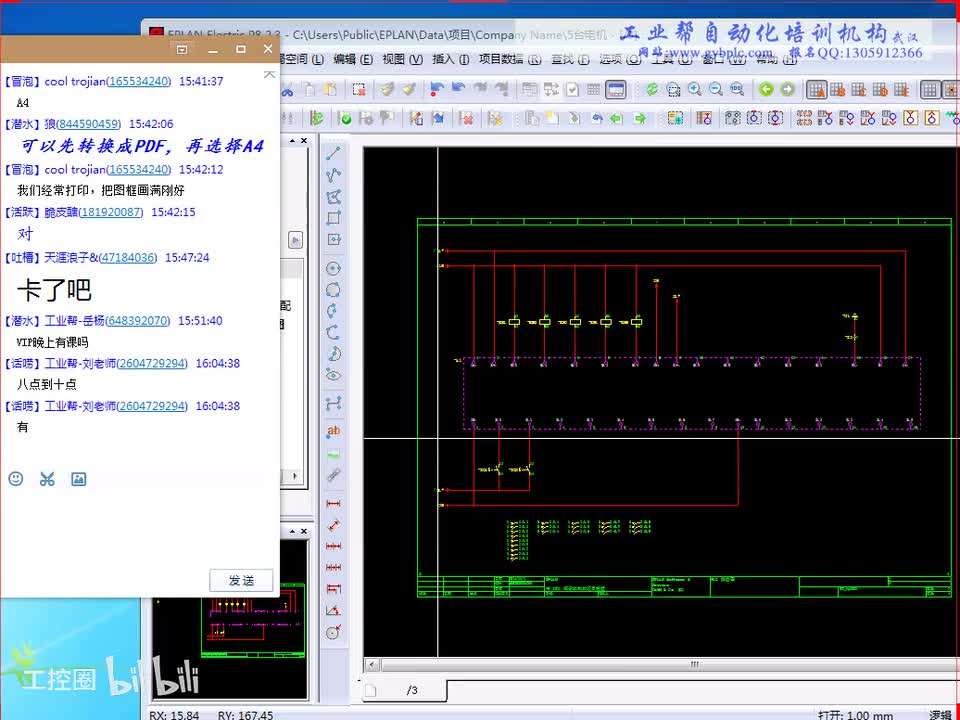Screen dimensions: 960x720
Task: Select the Text 'ab' insert tool
Action: (334, 431)
